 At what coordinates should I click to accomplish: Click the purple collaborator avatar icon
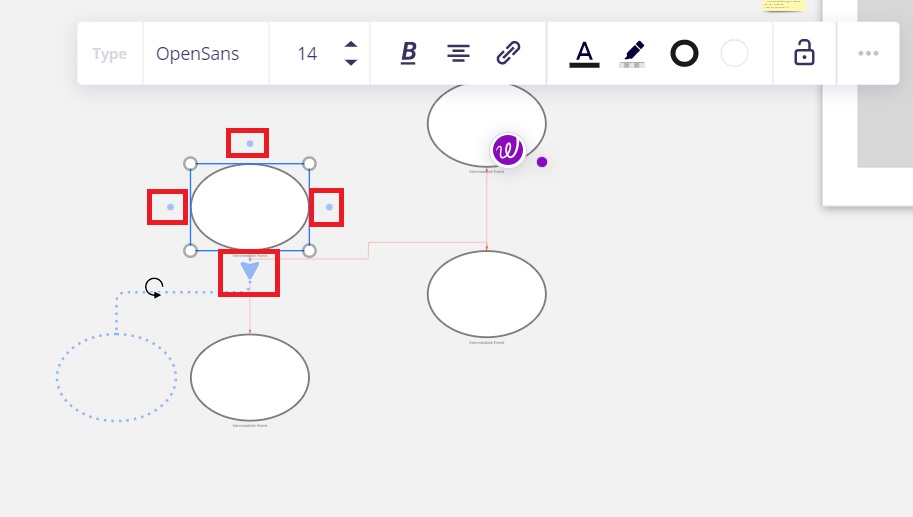coord(508,150)
